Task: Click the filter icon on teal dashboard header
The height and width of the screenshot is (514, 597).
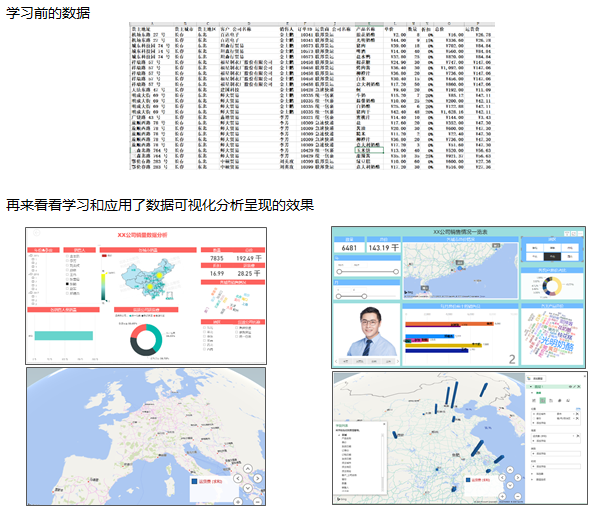Action: 567,233
